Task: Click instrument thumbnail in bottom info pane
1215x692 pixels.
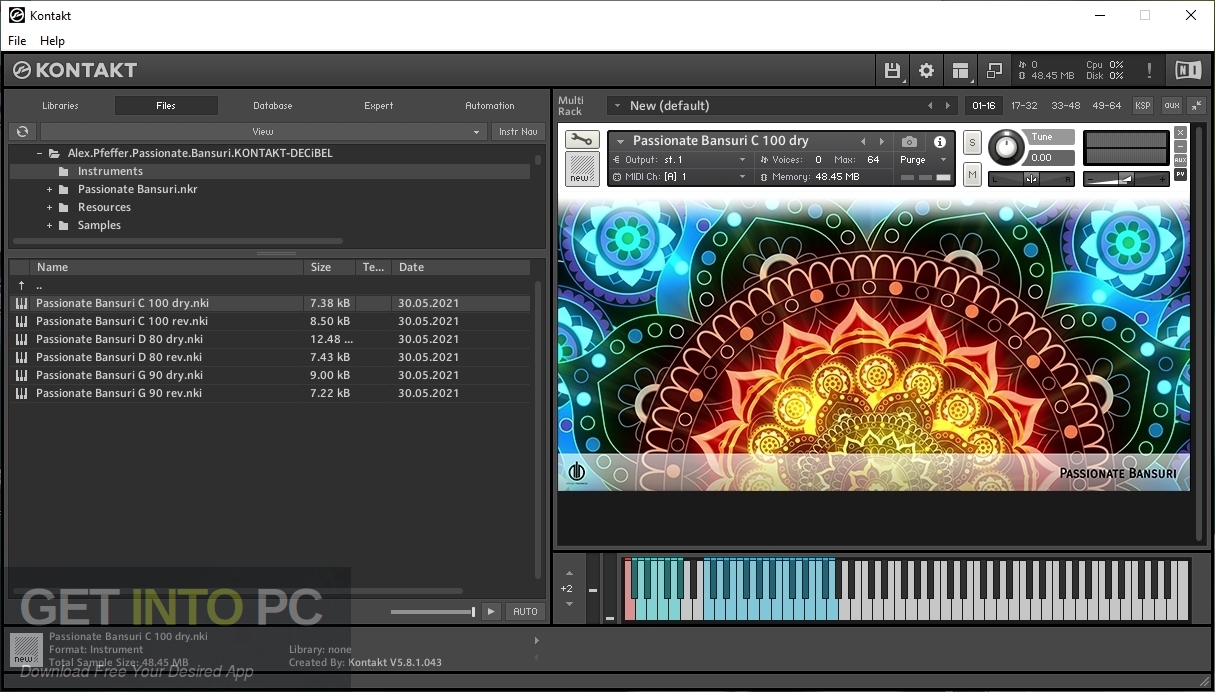Action: 27,649
